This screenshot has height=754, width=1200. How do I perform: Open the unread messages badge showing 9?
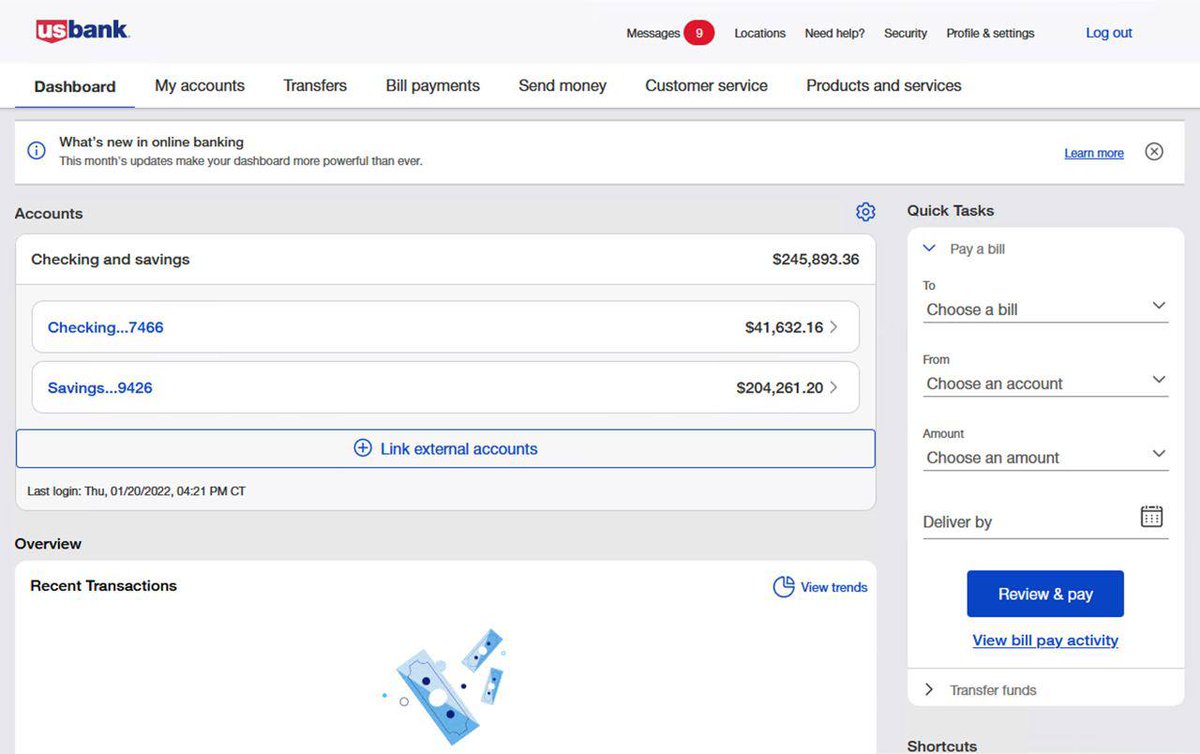click(x=699, y=33)
